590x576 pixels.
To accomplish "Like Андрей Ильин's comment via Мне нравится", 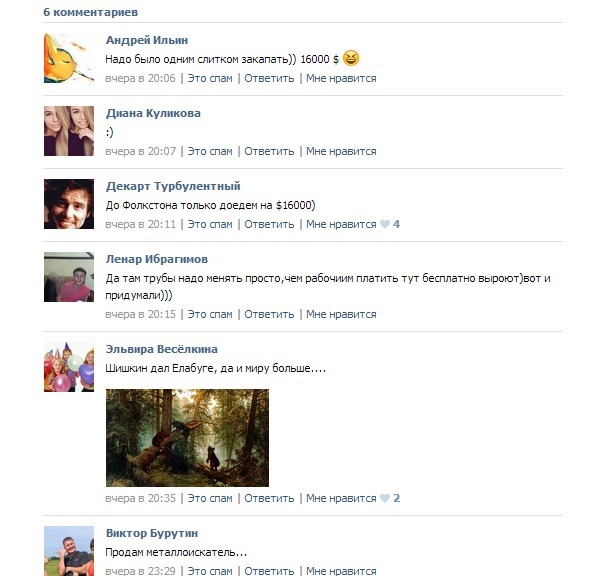I will point(341,78).
